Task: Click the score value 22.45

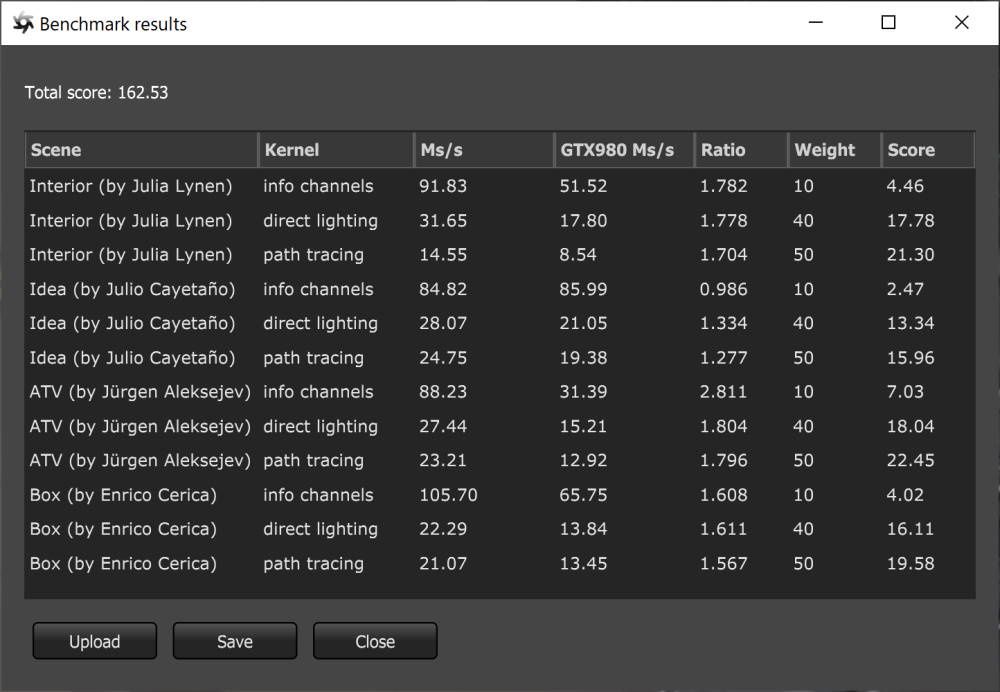Action: point(910,460)
